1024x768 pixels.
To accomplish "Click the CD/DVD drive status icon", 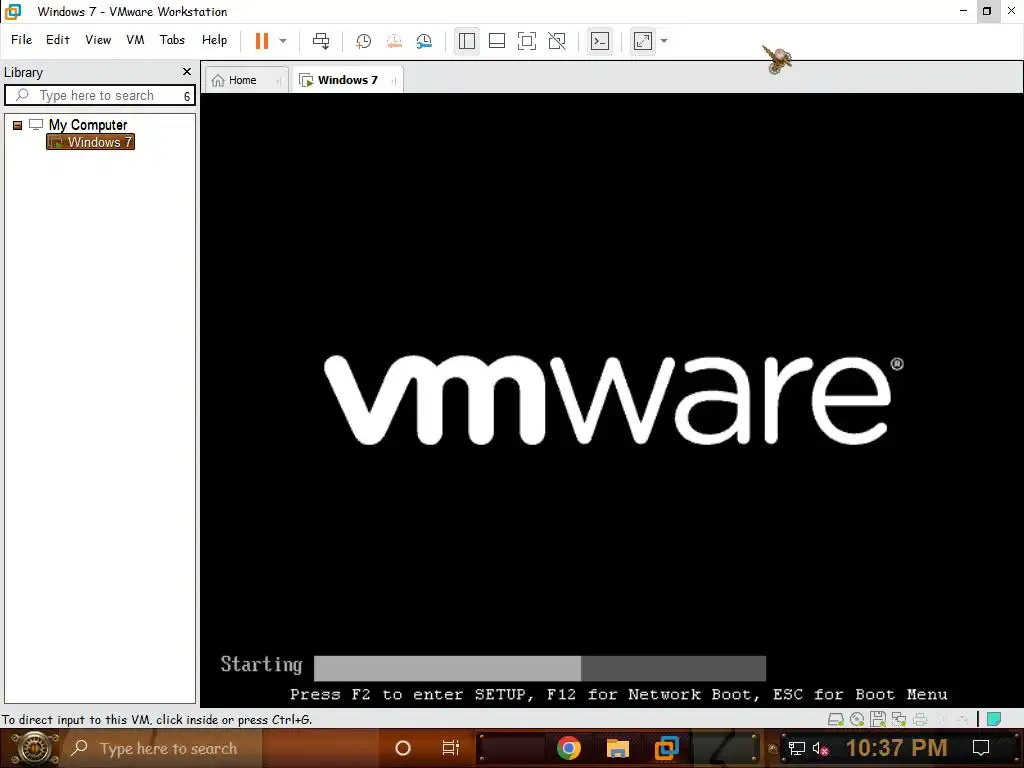I will click(x=857, y=720).
